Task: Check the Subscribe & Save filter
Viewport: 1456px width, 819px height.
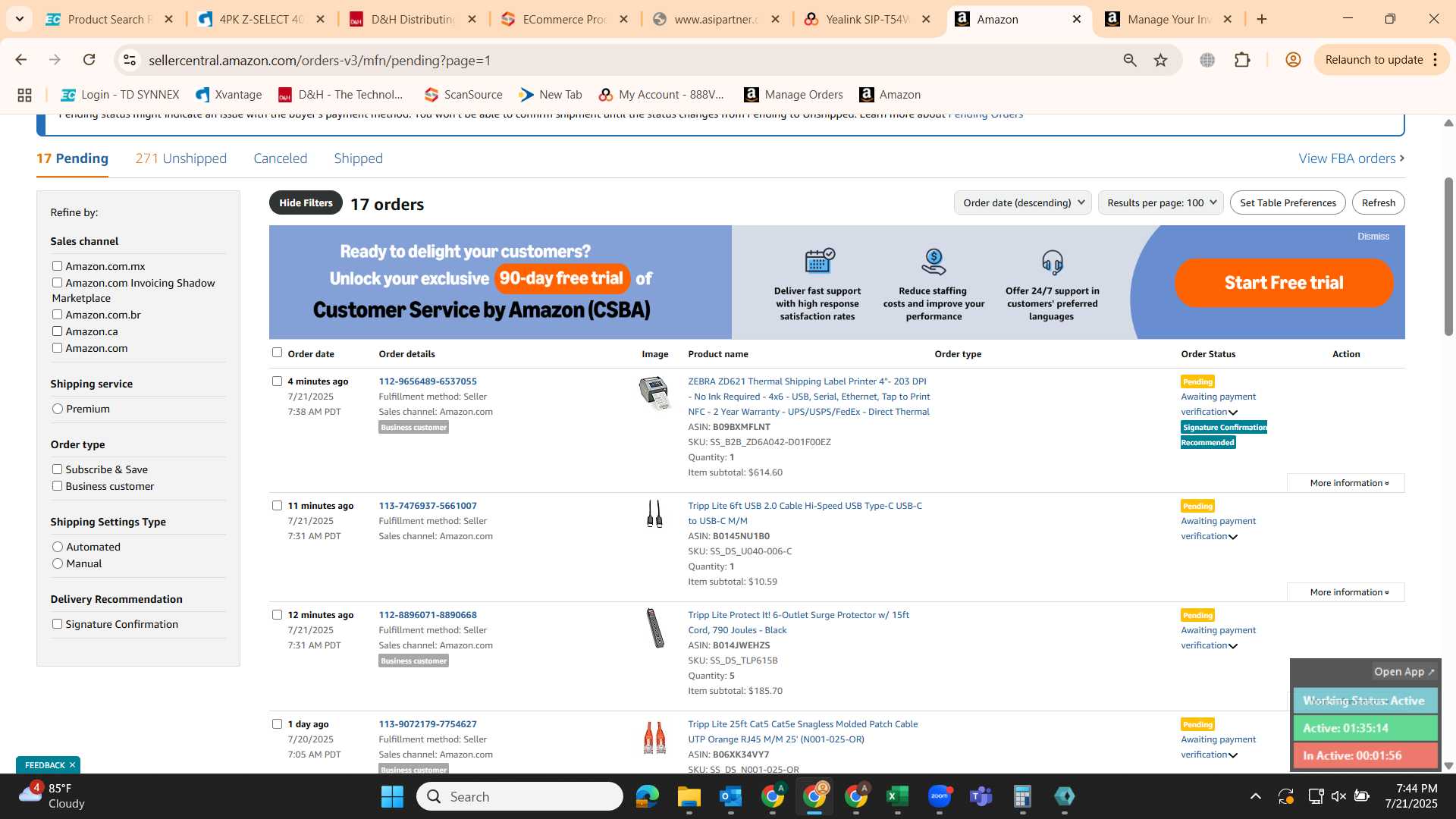Action: click(57, 469)
